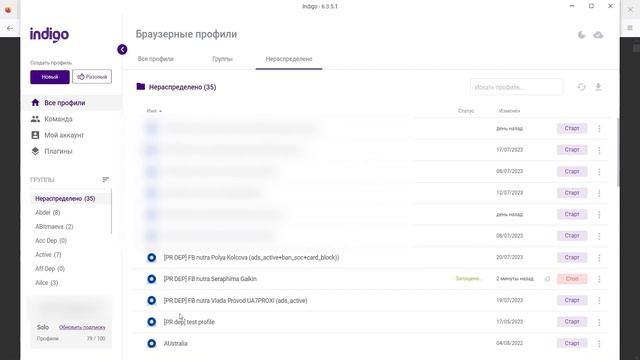Click the browser icon of Polya Kolcova profile
Screen dimensions: 640x360
point(151,258)
